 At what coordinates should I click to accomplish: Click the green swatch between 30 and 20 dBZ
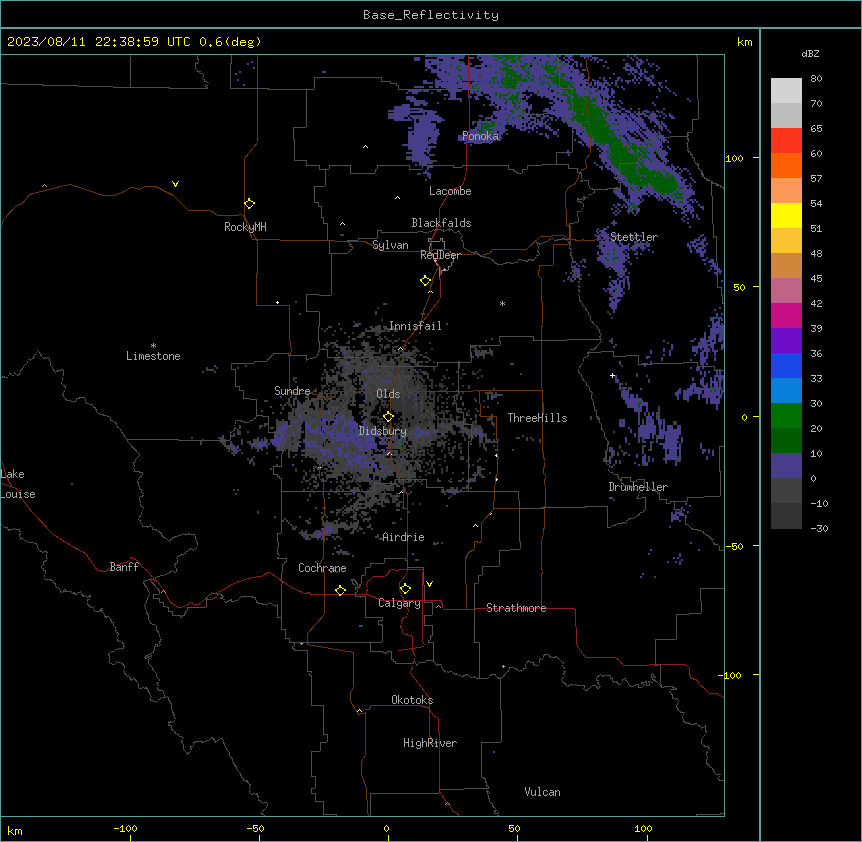click(x=786, y=416)
